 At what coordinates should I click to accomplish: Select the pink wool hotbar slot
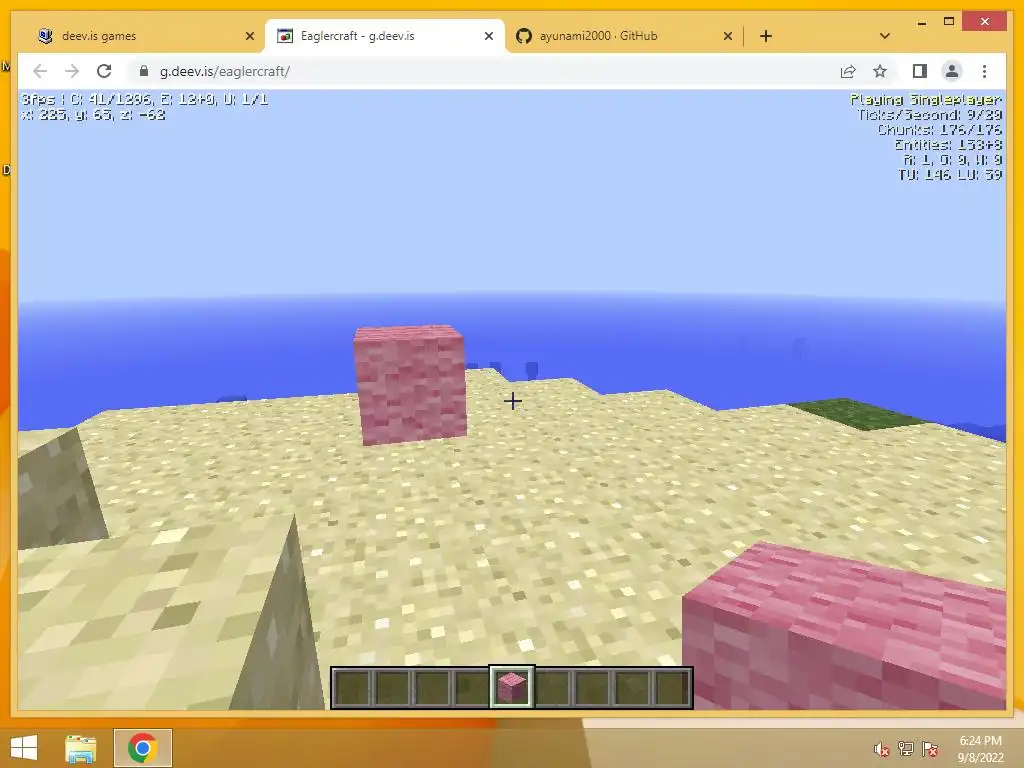(512, 687)
